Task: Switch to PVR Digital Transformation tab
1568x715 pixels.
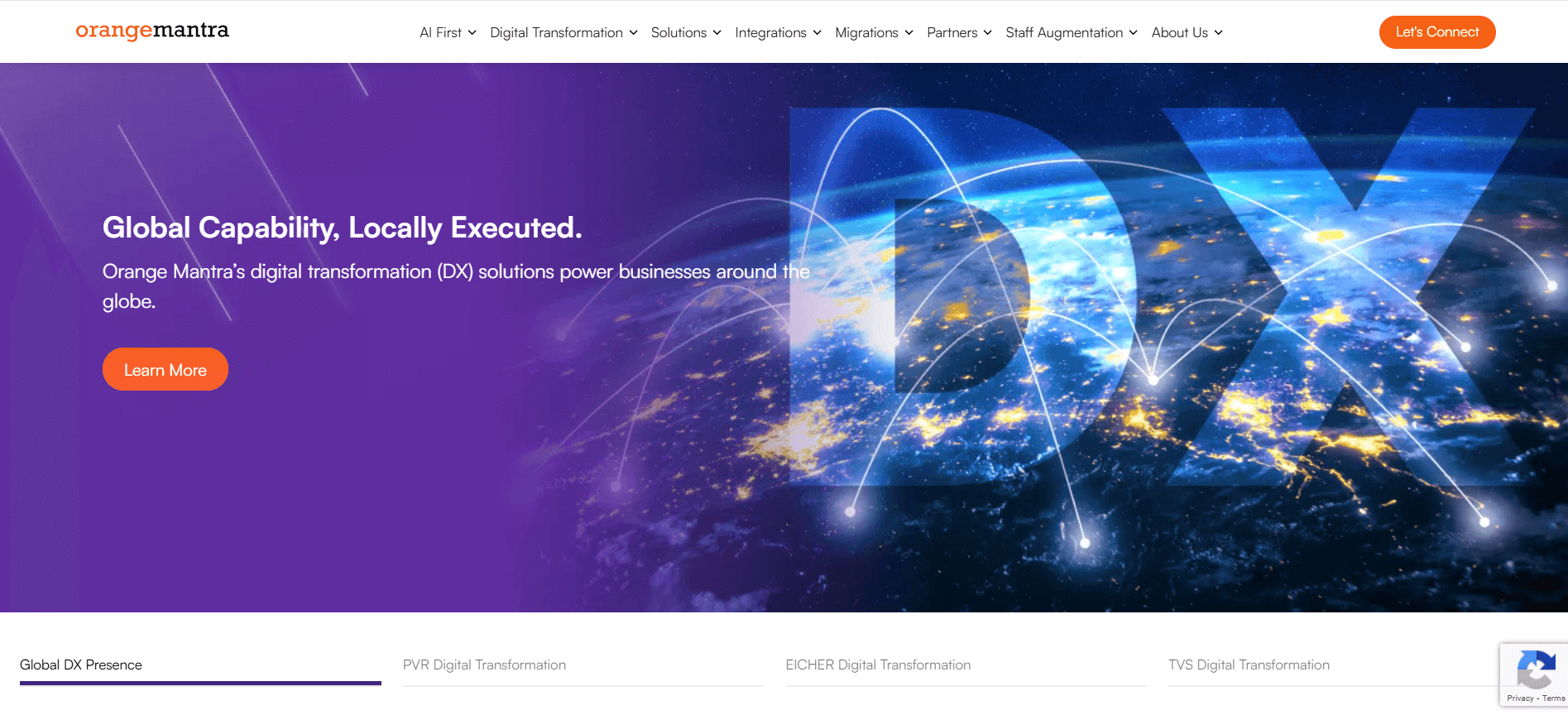Action: coord(484,665)
